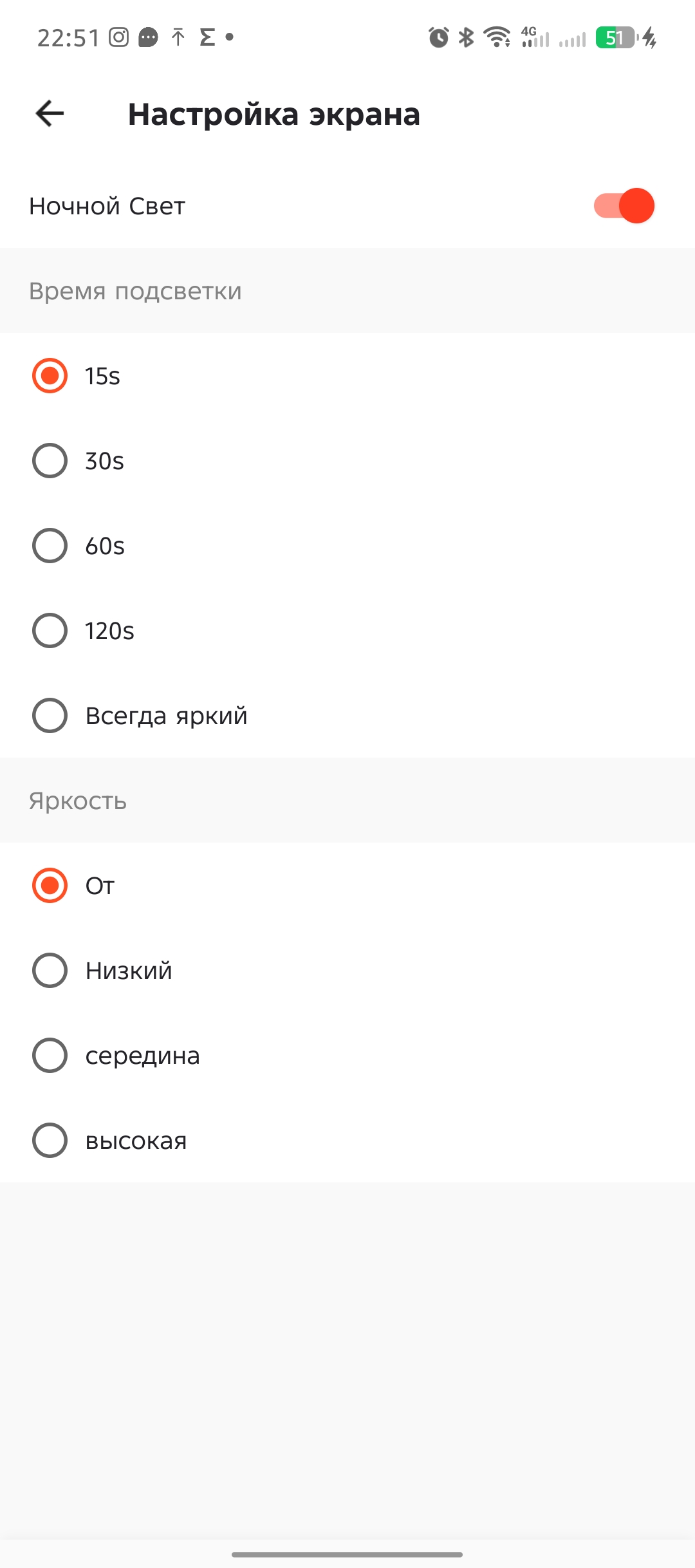The width and height of the screenshot is (695, 1568).
Task: Tap the Wi-Fi status icon
Action: pos(497,38)
